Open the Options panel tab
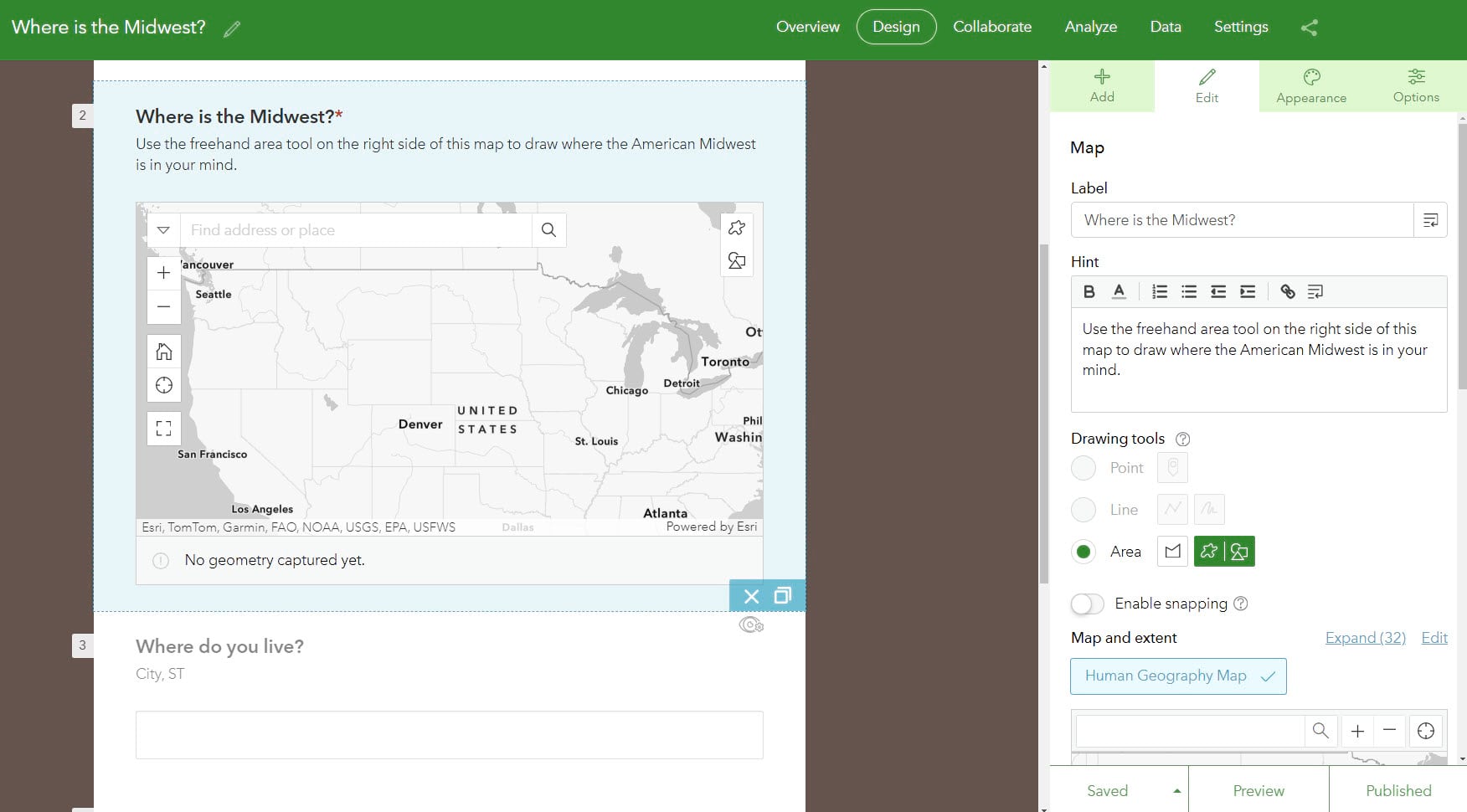This screenshot has height=812, width=1467. coord(1416,86)
